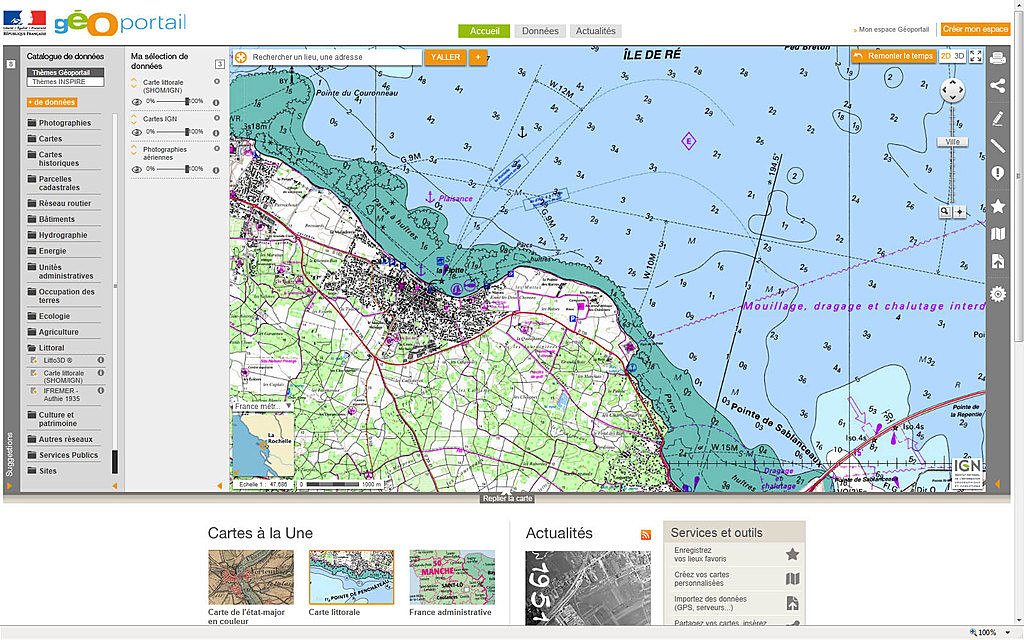This screenshot has height=640, width=1024.
Task: Click the import data file icon in sidebar
Action: [997, 261]
